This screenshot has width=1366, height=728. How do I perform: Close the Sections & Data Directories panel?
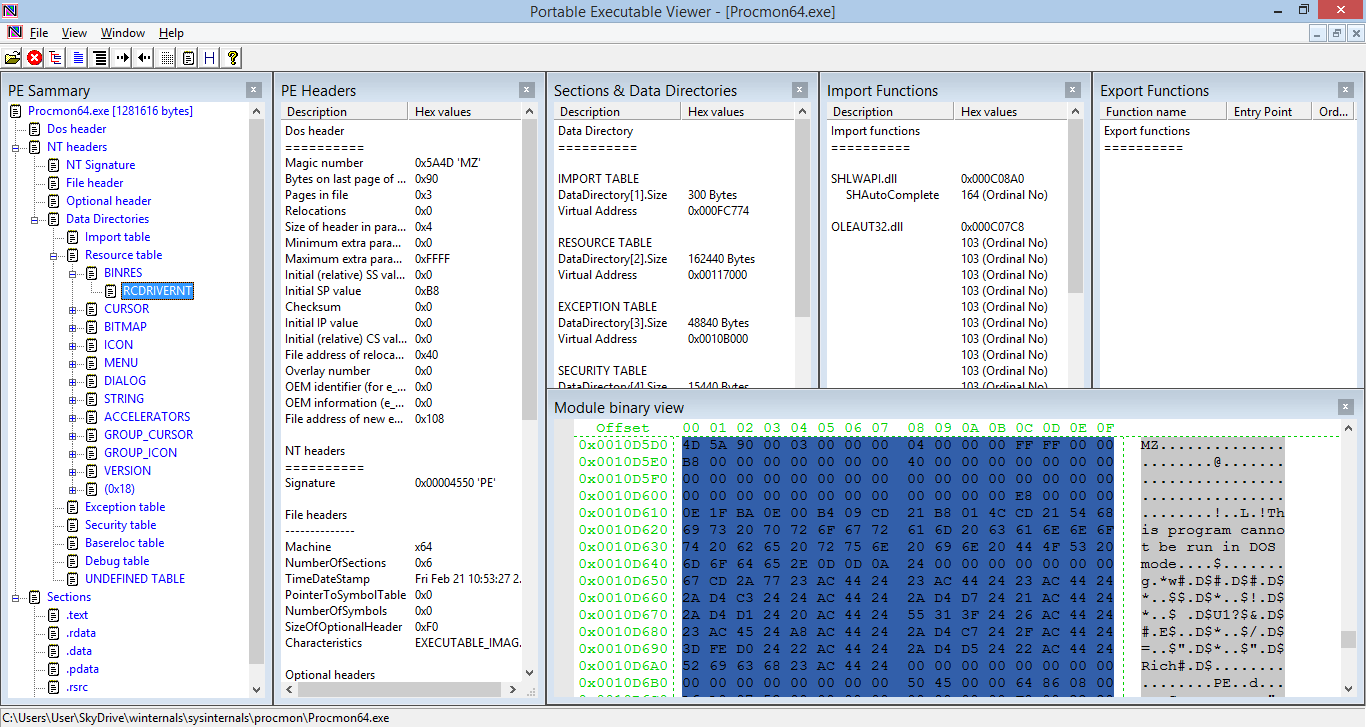click(800, 90)
